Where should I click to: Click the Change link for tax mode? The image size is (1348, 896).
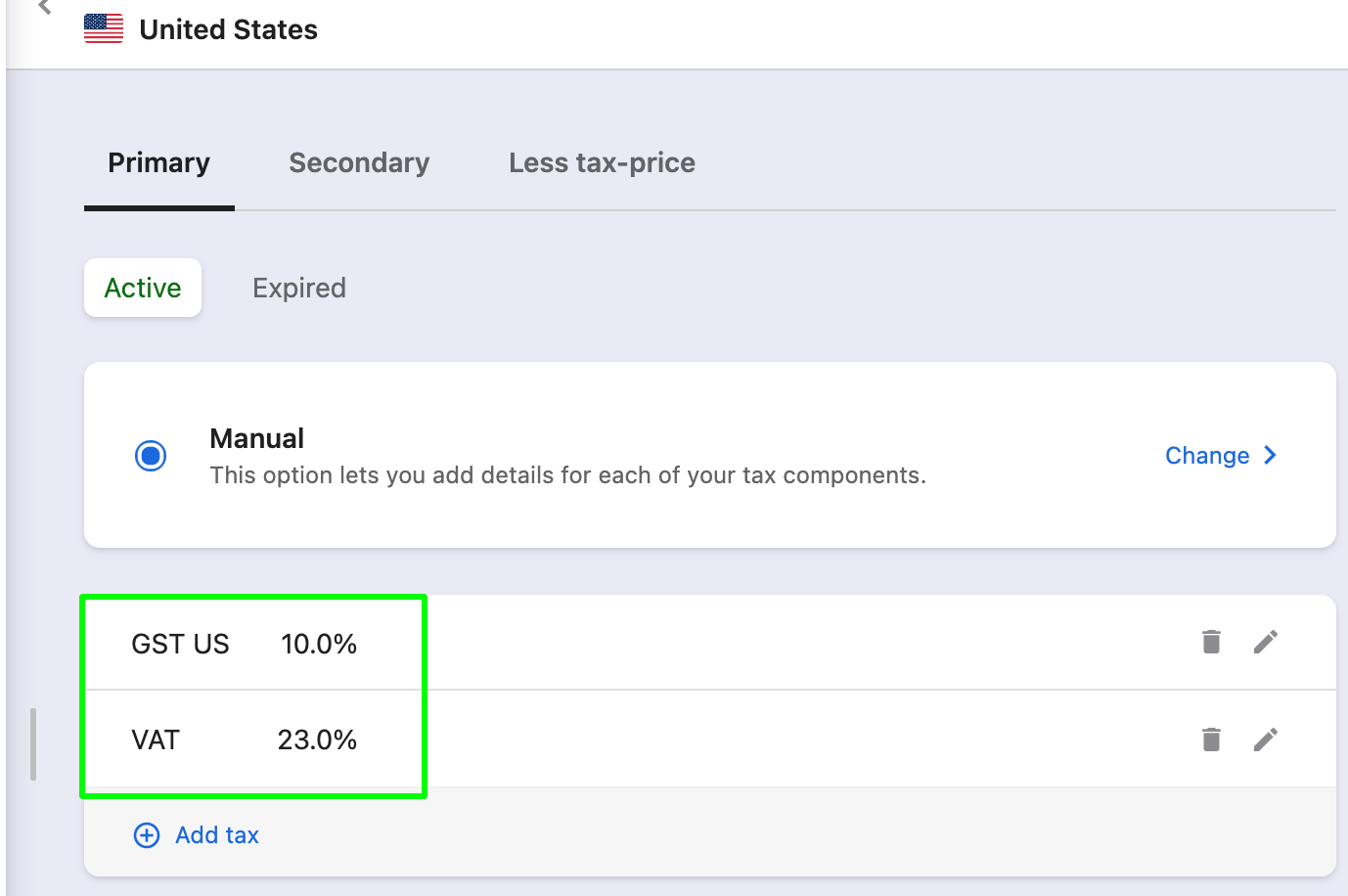coord(1207,456)
